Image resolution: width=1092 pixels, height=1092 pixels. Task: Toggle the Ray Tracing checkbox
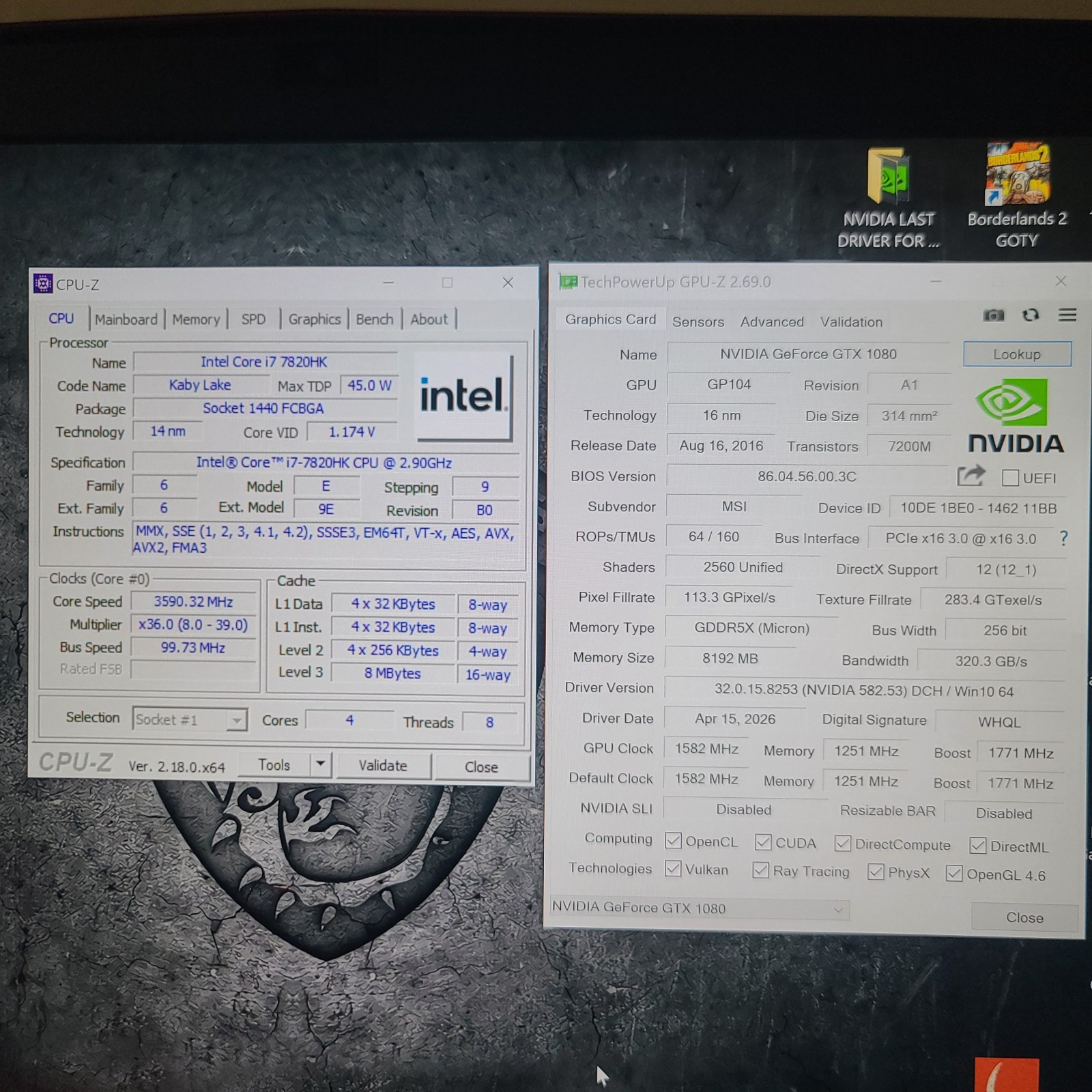(x=760, y=870)
